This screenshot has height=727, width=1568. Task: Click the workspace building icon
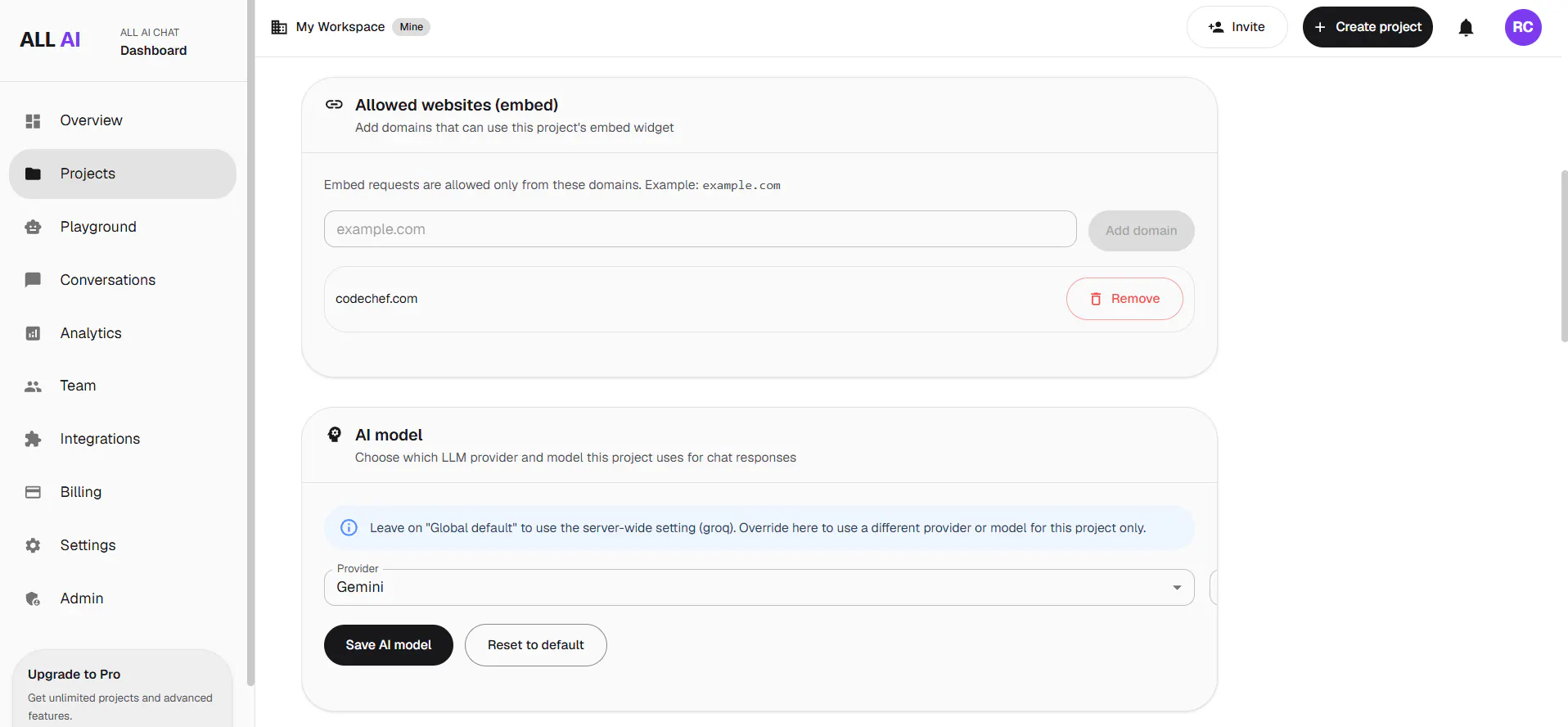[x=279, y=27]
